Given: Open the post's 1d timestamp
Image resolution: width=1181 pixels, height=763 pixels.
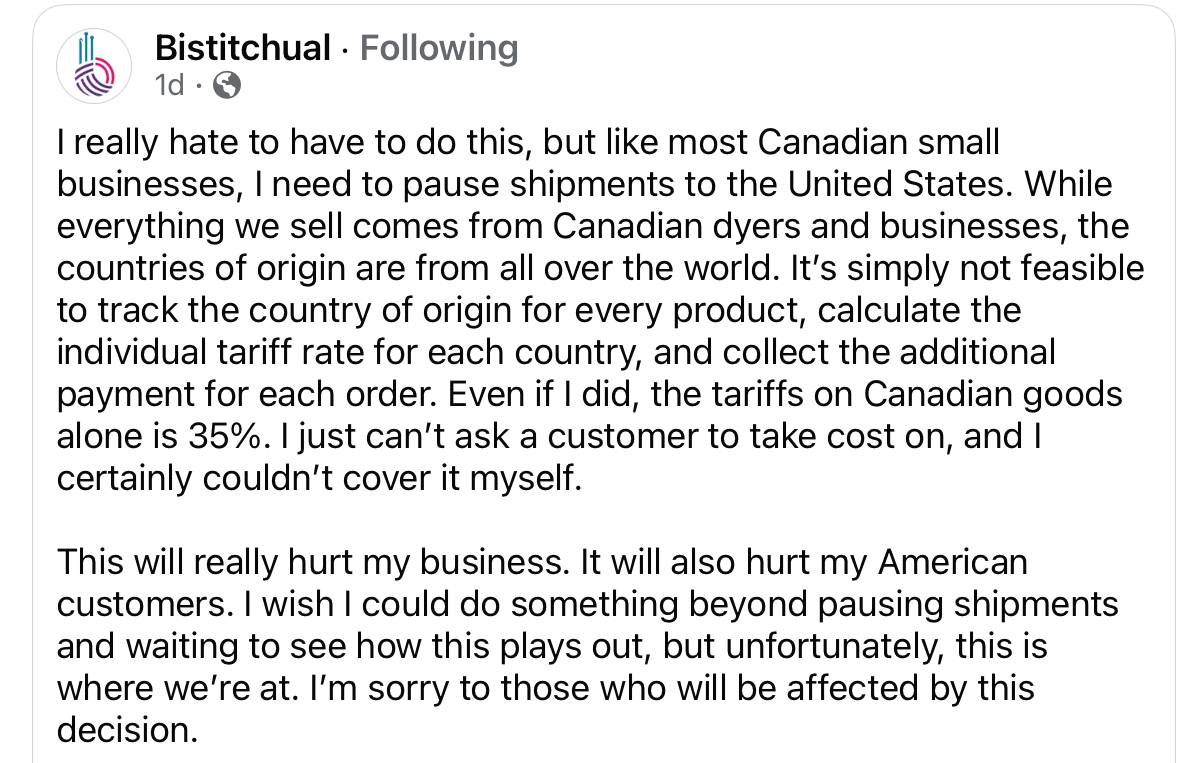Looking at the screenshot, I should (170, 87).
